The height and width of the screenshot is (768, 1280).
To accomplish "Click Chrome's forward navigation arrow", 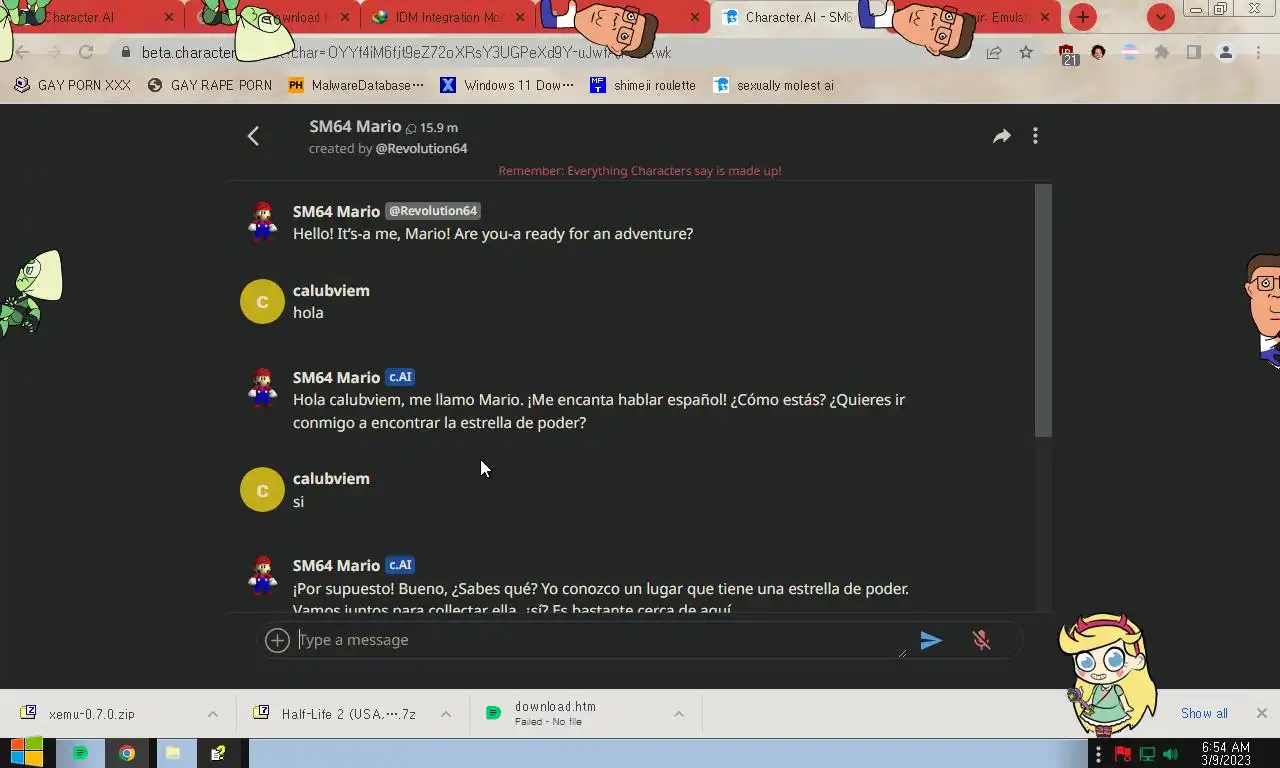I will 54,52.
